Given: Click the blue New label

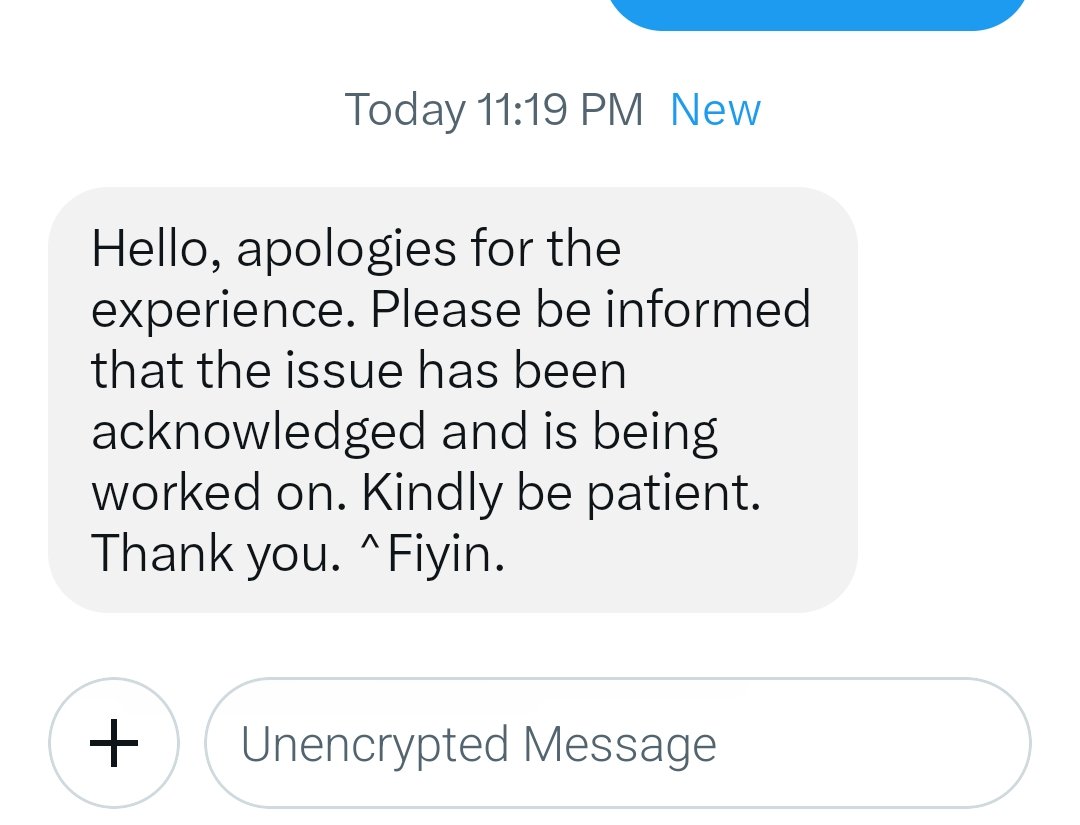Looking at the screenshot, I should coord(715,109).
